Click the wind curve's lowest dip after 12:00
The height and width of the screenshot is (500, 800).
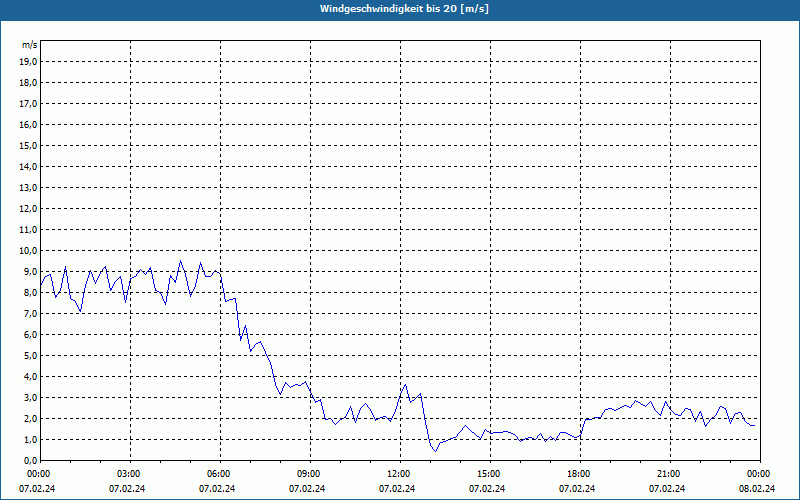(434, 451)
